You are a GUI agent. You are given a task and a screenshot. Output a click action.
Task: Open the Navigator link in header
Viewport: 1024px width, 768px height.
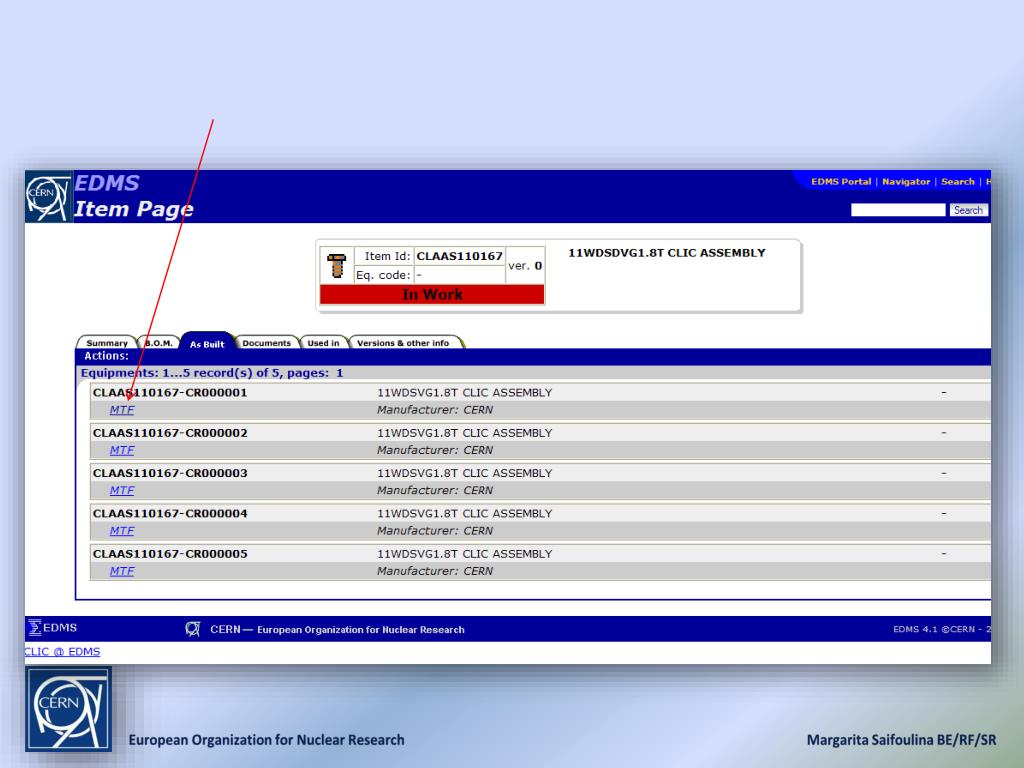[906, 182]
